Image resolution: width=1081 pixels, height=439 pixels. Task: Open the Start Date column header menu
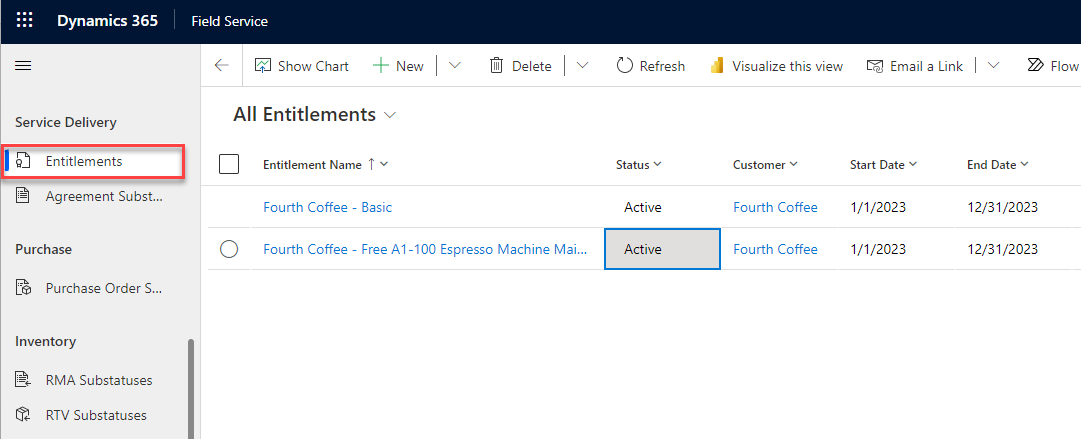pos(883,165)
